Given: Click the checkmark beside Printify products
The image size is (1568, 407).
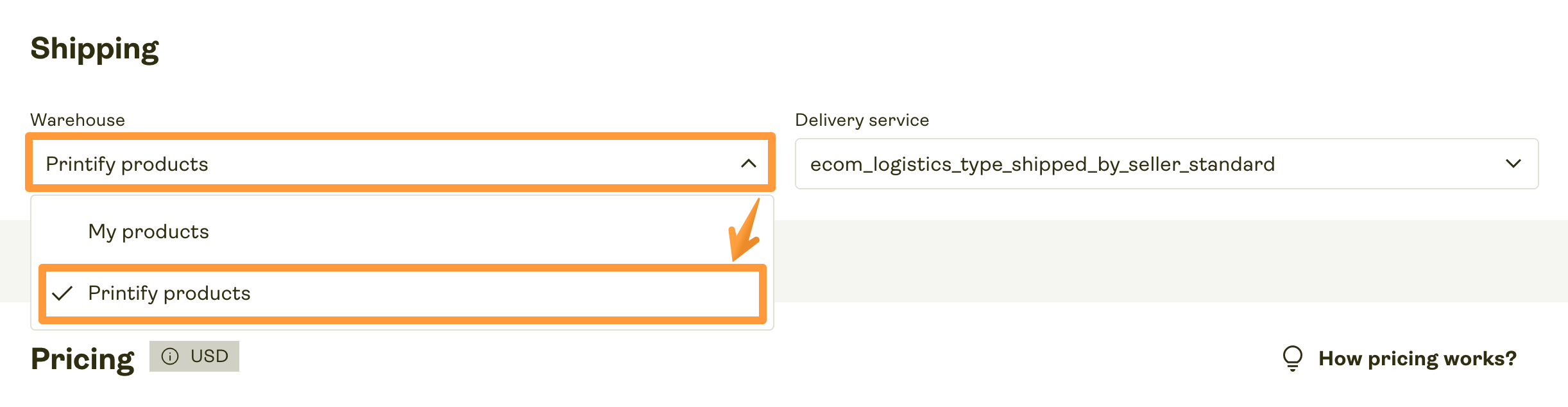Looking at the screenshot, I should (64, 293).
